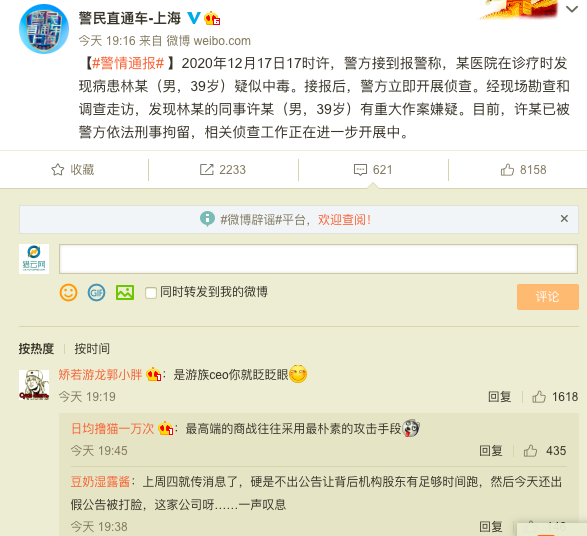Click the comment bubble icon showing 621
587x536 pixels.
click(360, 170)
